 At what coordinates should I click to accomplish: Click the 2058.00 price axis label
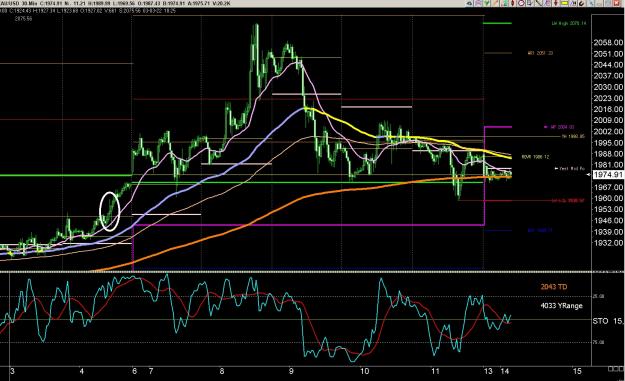608,43
